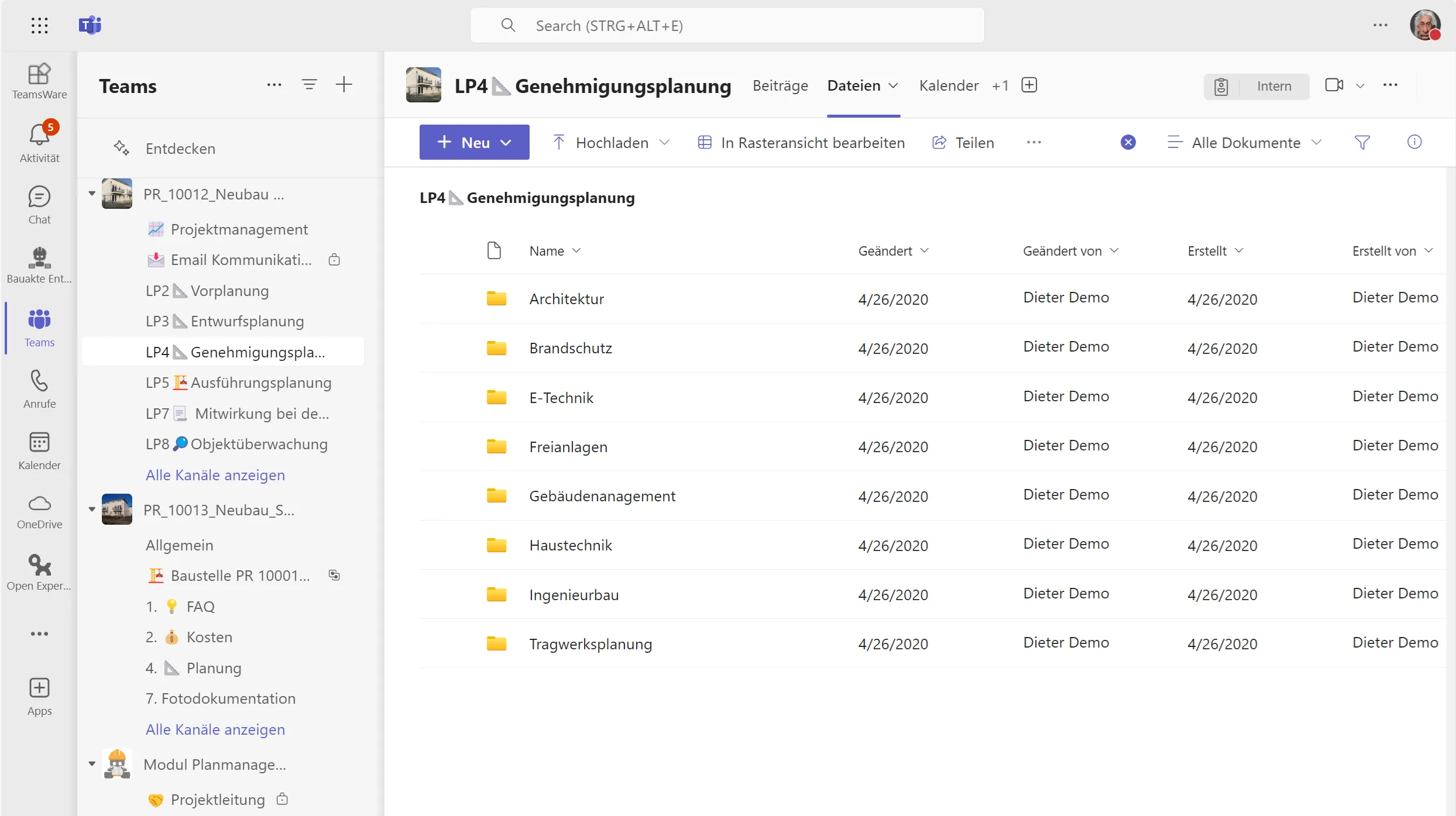The width and height of the screenshot is (1456, 816).
Task: Open Neu dropdown button
Action: [x=475, y=142]
